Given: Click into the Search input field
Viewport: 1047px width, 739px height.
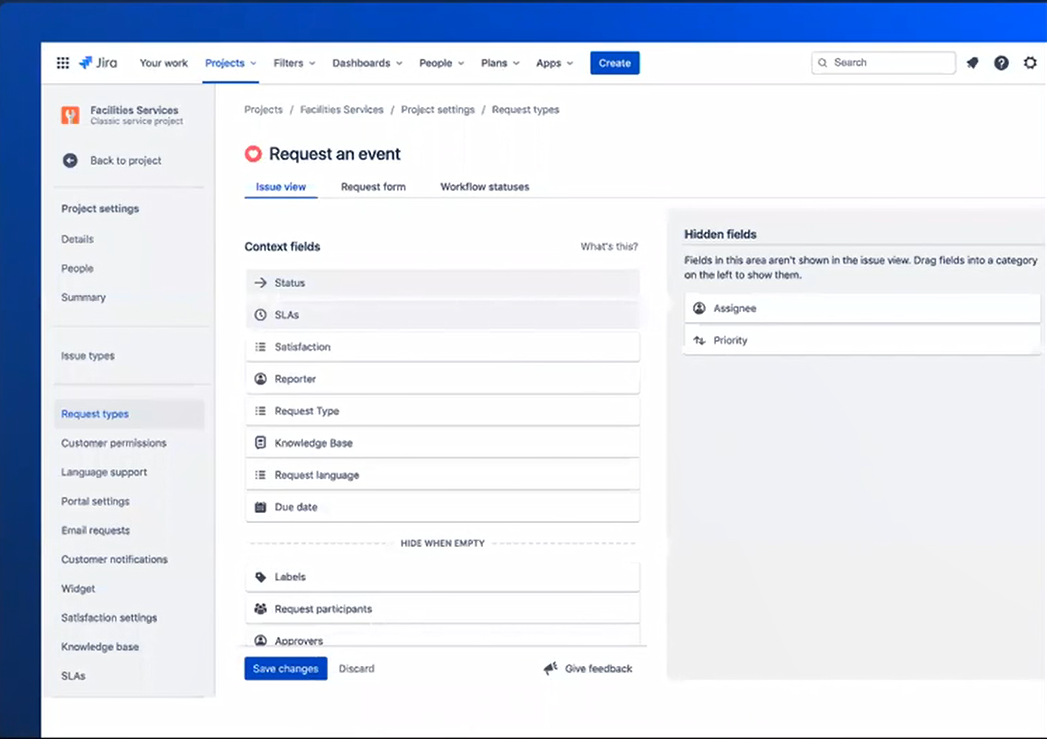Looking at the screenshot, I should (883, 63).
